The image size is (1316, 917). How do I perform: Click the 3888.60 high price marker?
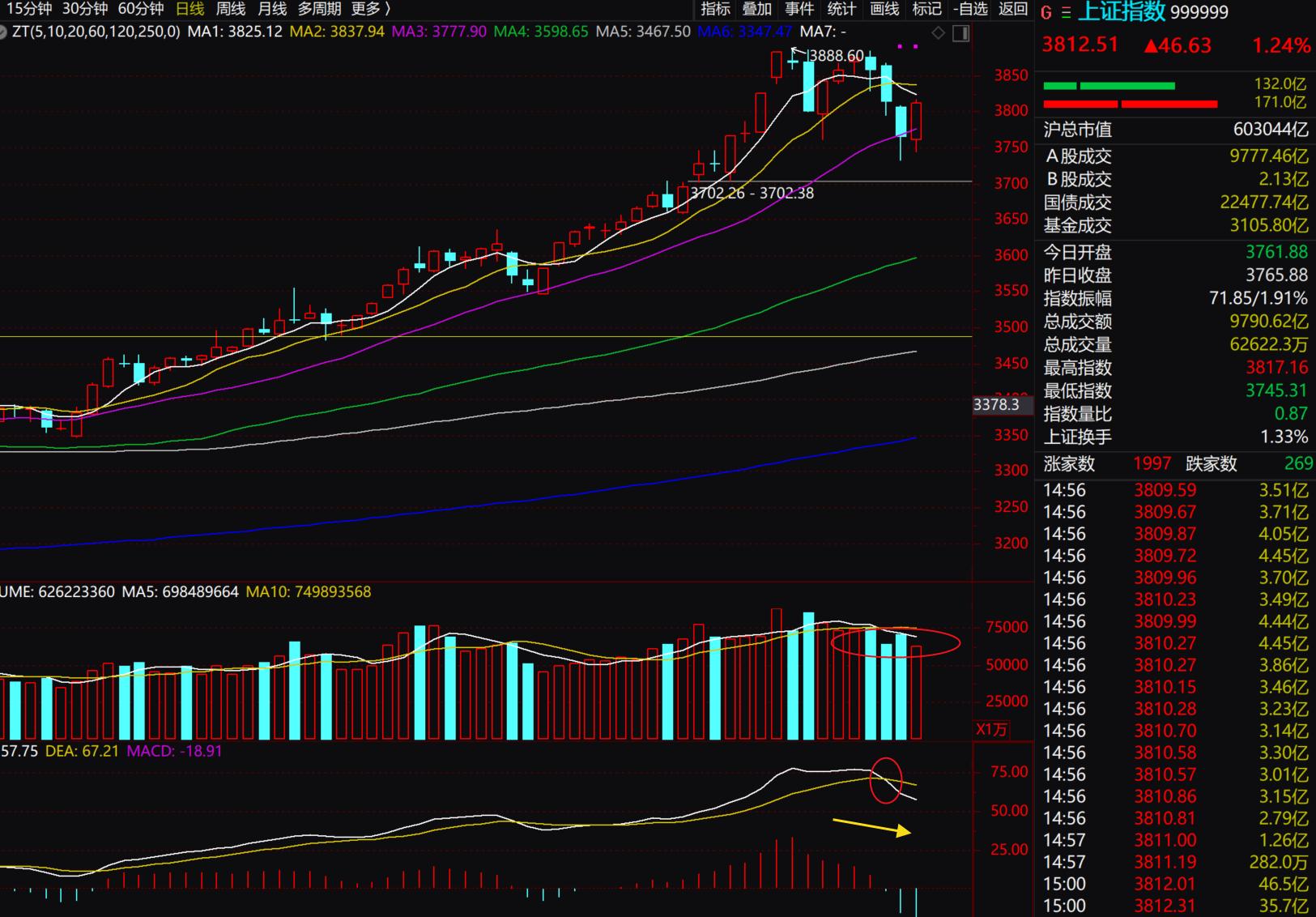pos(836,55)
